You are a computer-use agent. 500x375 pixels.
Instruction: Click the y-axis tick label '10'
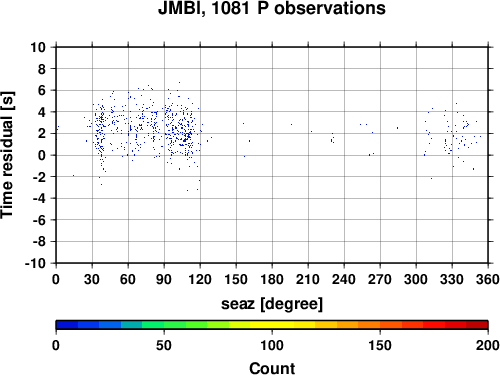(38, 47)
